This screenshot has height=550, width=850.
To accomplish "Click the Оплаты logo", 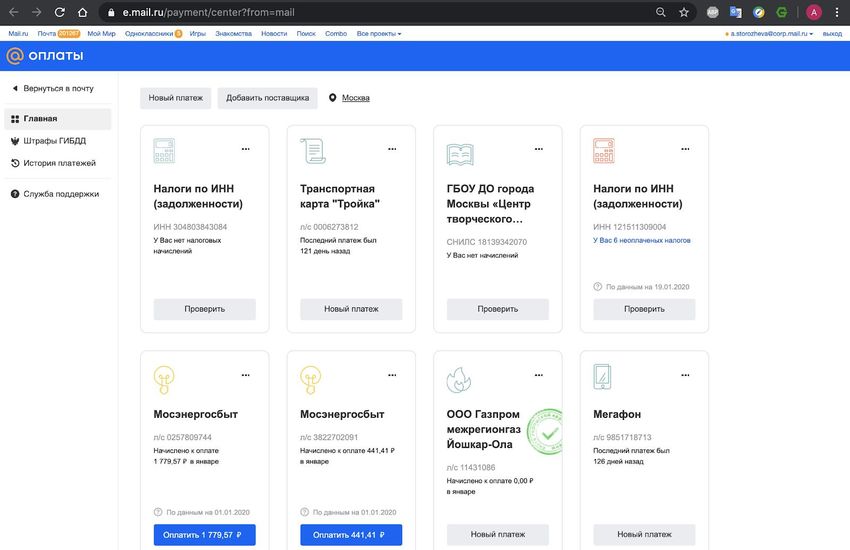I will coord(45,55).
